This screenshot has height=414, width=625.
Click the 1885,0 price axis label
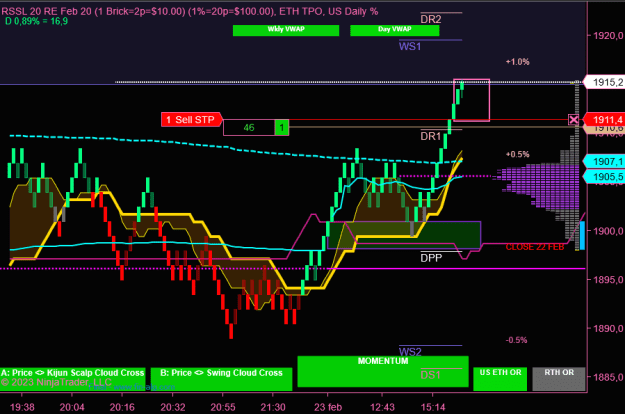pos(608,377)
